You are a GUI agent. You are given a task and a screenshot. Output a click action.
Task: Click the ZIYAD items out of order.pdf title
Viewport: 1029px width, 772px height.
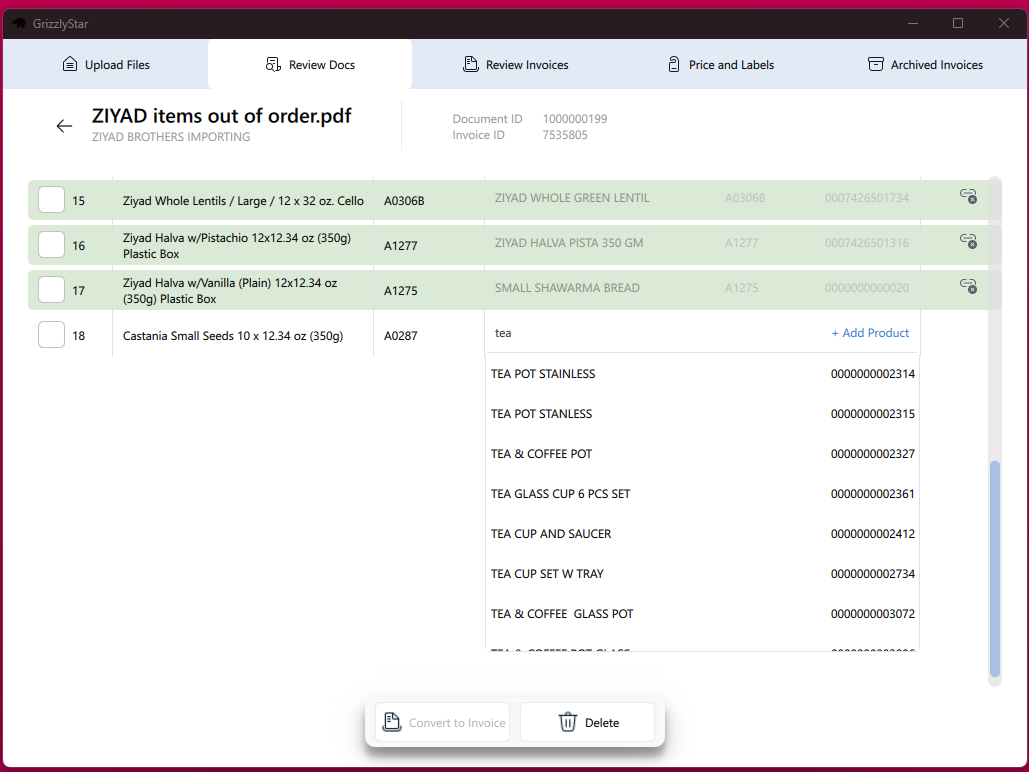pos(222,116)
